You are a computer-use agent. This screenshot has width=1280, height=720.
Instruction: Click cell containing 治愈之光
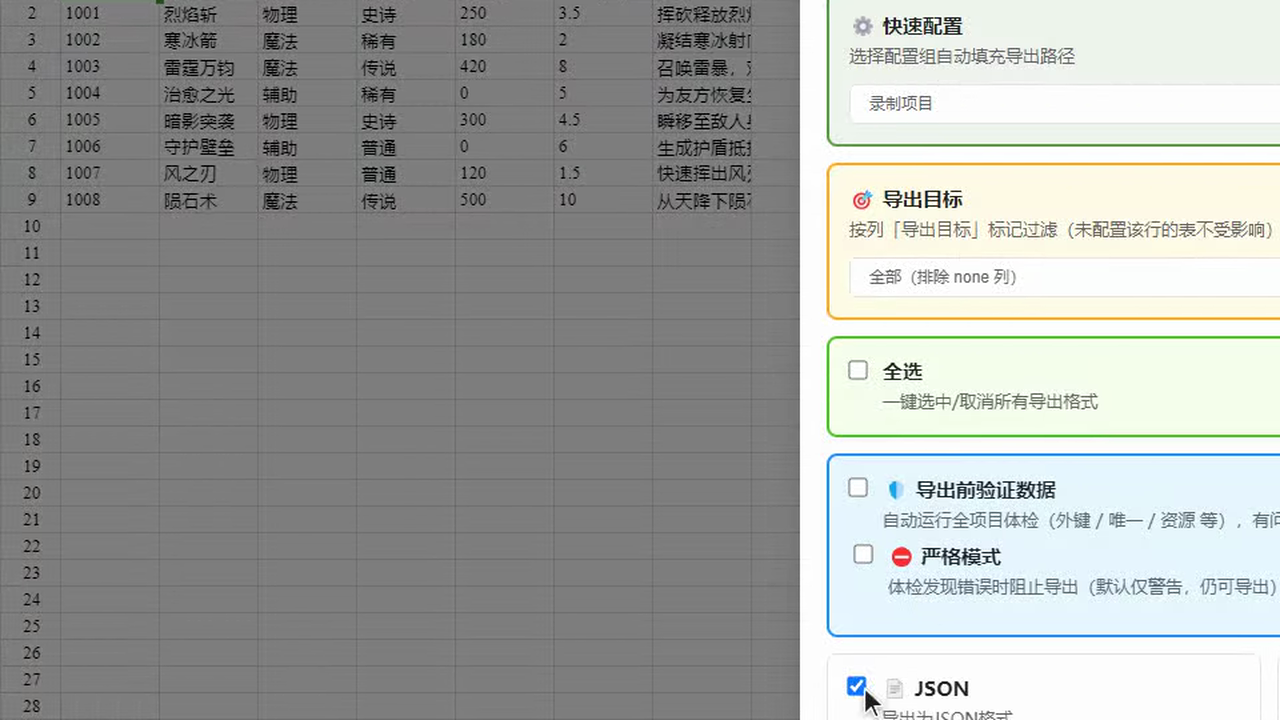coord(209,94)
